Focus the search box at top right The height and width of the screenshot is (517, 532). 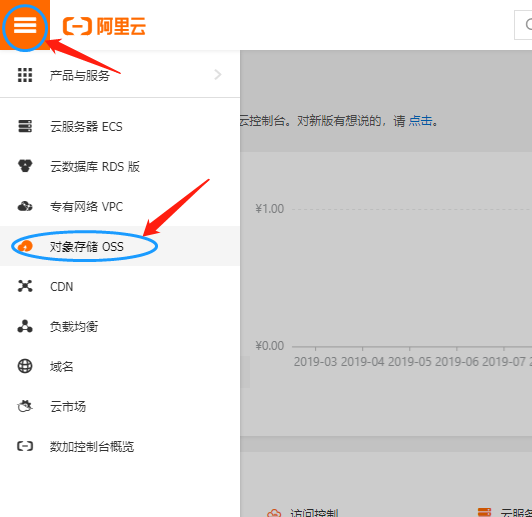pyautogui.click(x=523, y=25)
